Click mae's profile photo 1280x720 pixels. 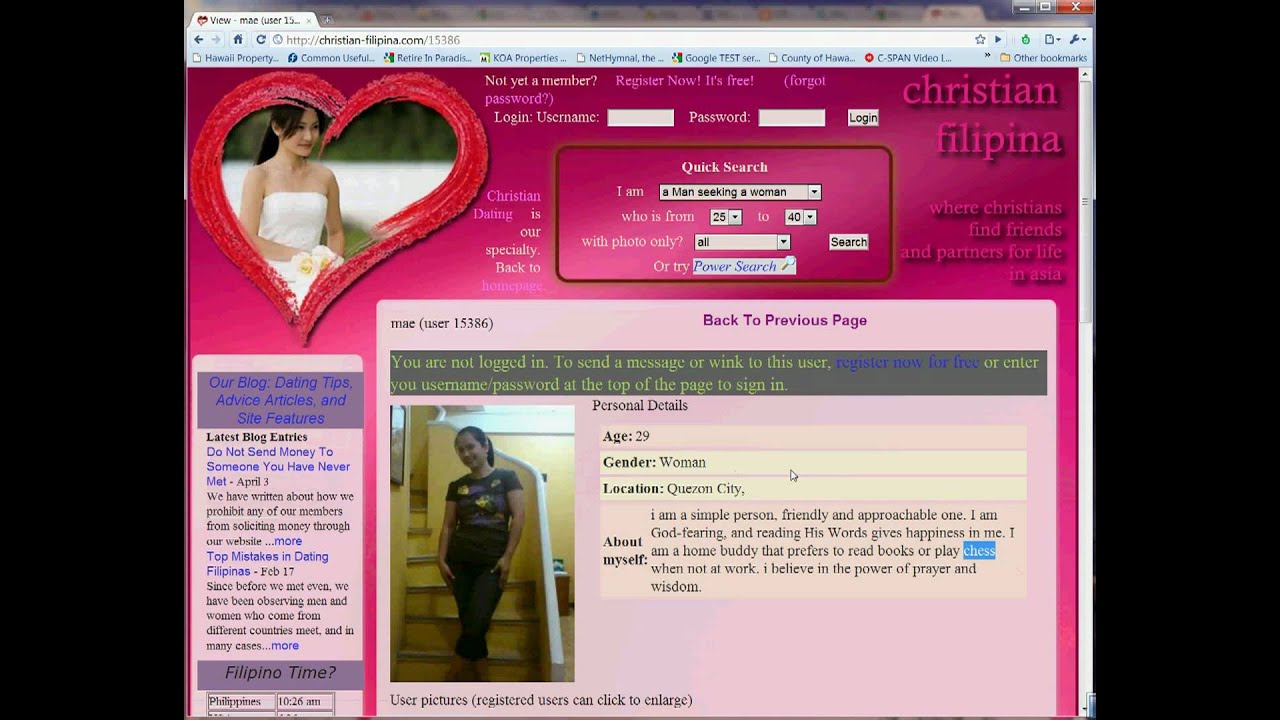click(482, 543)
